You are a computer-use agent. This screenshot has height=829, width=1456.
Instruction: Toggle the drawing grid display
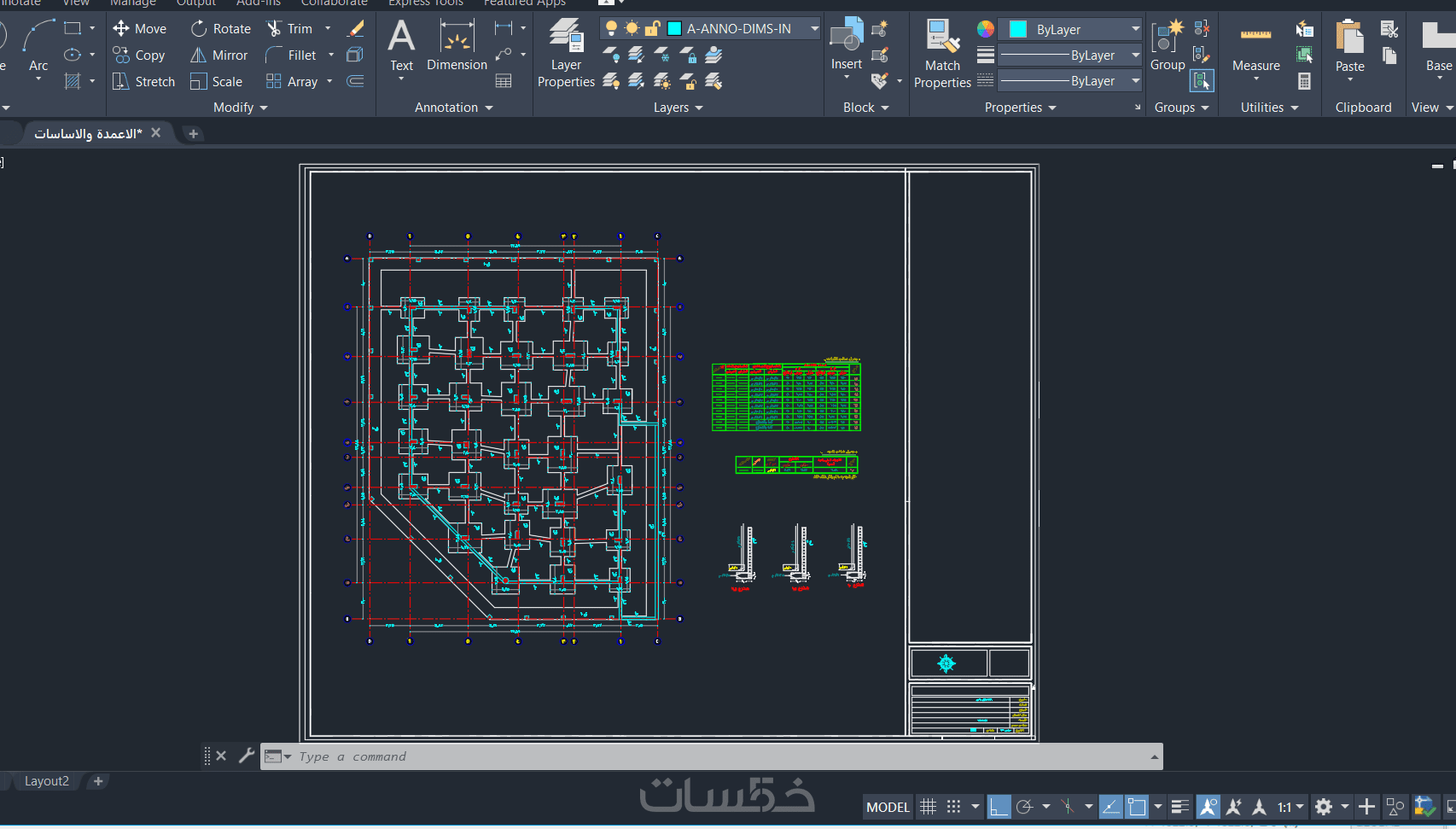[x=929, y=807]
